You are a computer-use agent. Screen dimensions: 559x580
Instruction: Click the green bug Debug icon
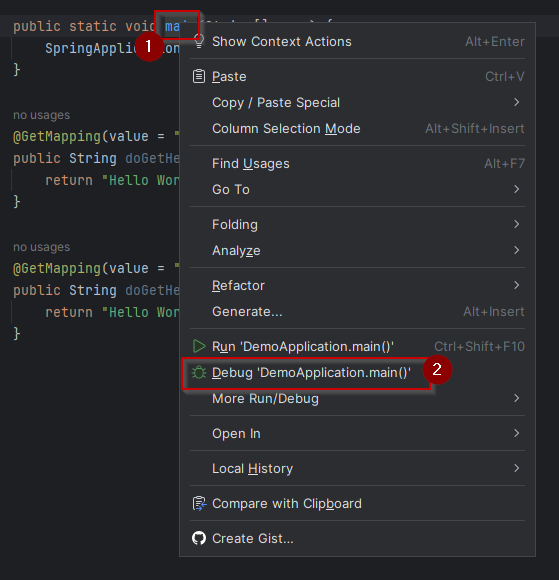199,372
